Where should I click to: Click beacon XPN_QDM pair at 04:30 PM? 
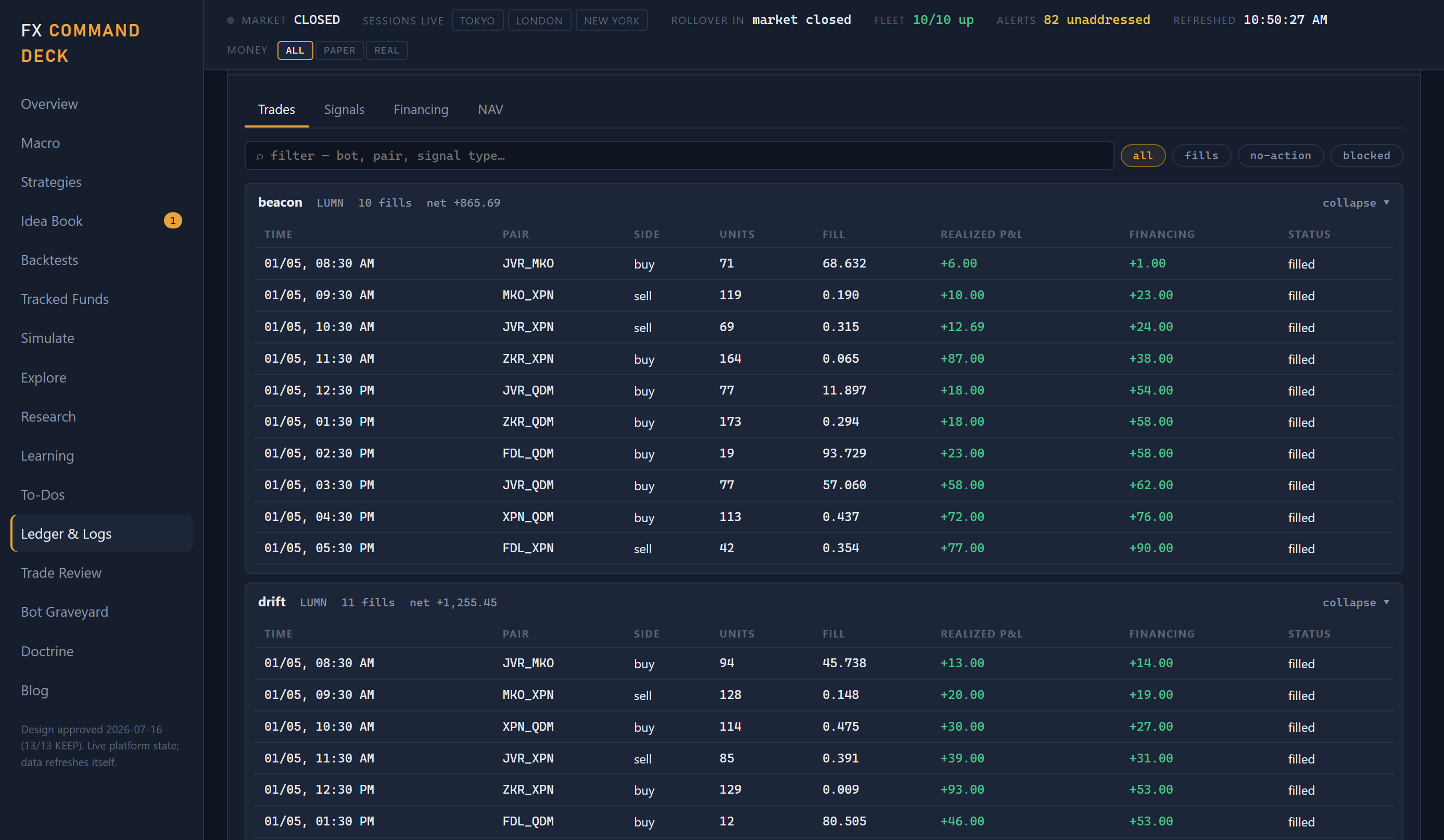[528, 517]
